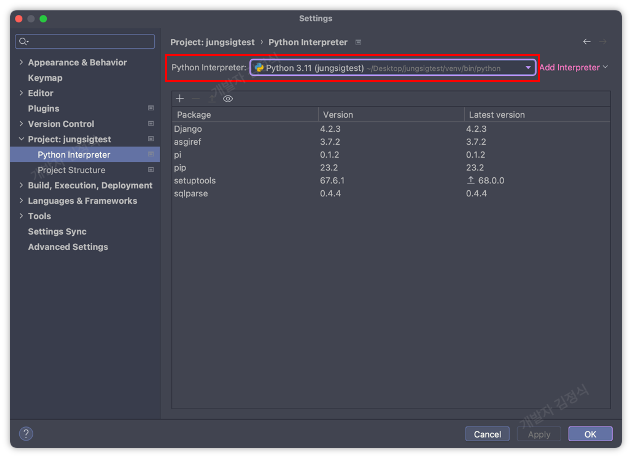This screenshot has width=632, height=458.
Task: Click pip's installed version 23.2
Action: (329, 168)
